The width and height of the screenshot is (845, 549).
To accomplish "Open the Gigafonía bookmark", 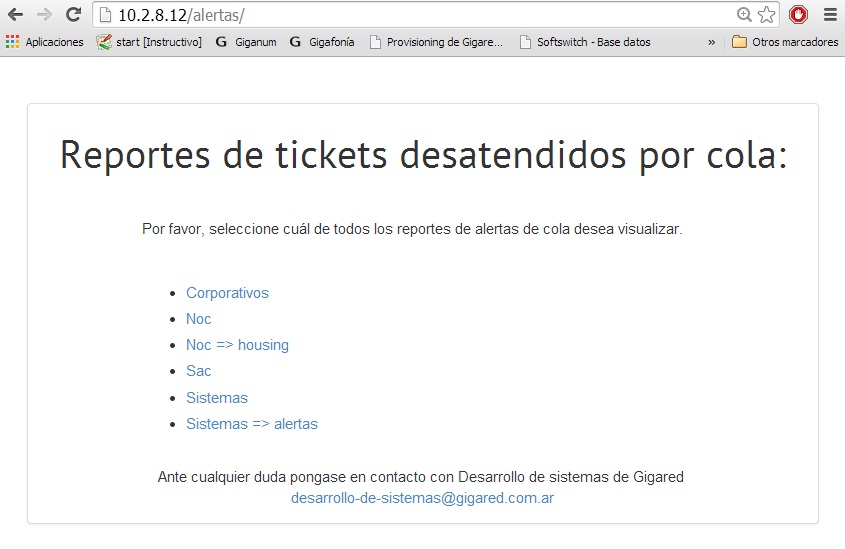I will click(x=322, y=42).
